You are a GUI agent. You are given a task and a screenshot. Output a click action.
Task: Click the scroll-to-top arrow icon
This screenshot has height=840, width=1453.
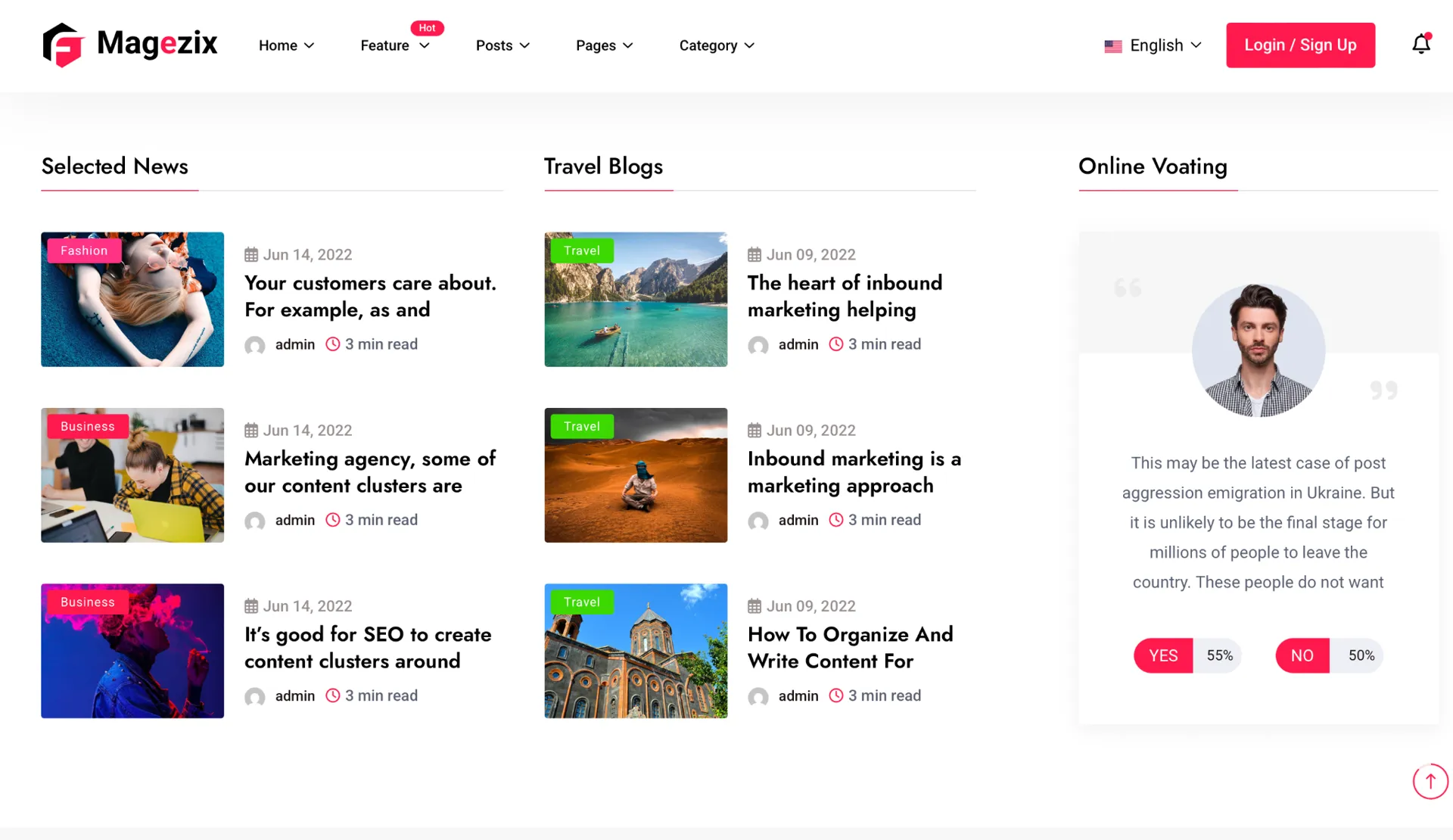click(x=1430, y=781)
